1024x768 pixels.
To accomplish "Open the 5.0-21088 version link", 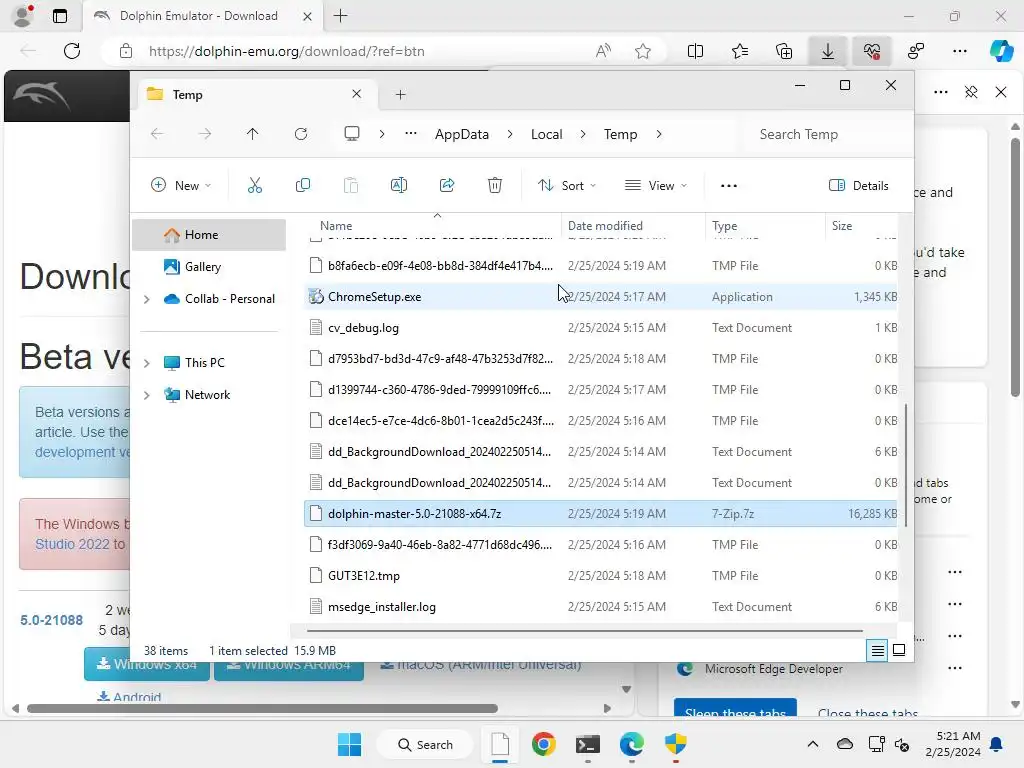I will click(x=52, y=620).
